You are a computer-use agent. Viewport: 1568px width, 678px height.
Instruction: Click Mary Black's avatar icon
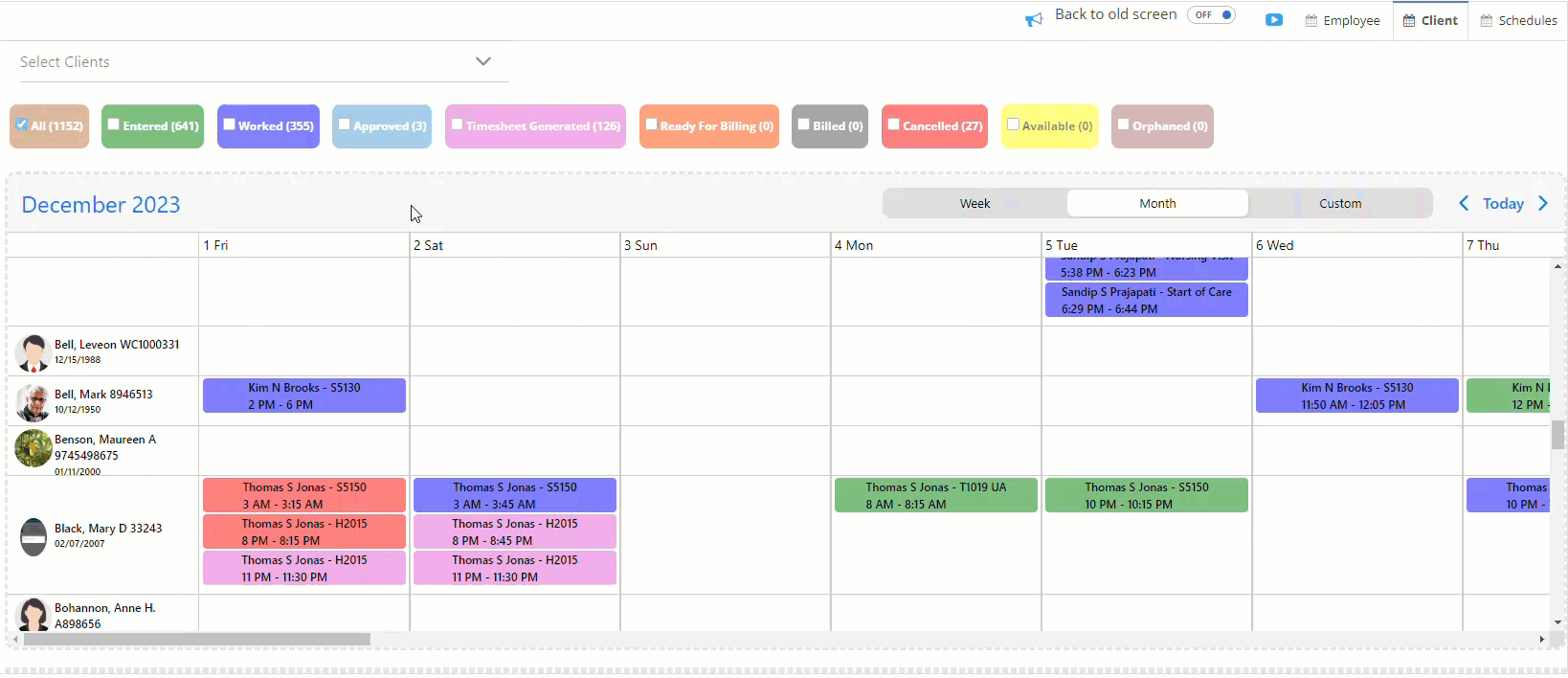tap(34, 536)
